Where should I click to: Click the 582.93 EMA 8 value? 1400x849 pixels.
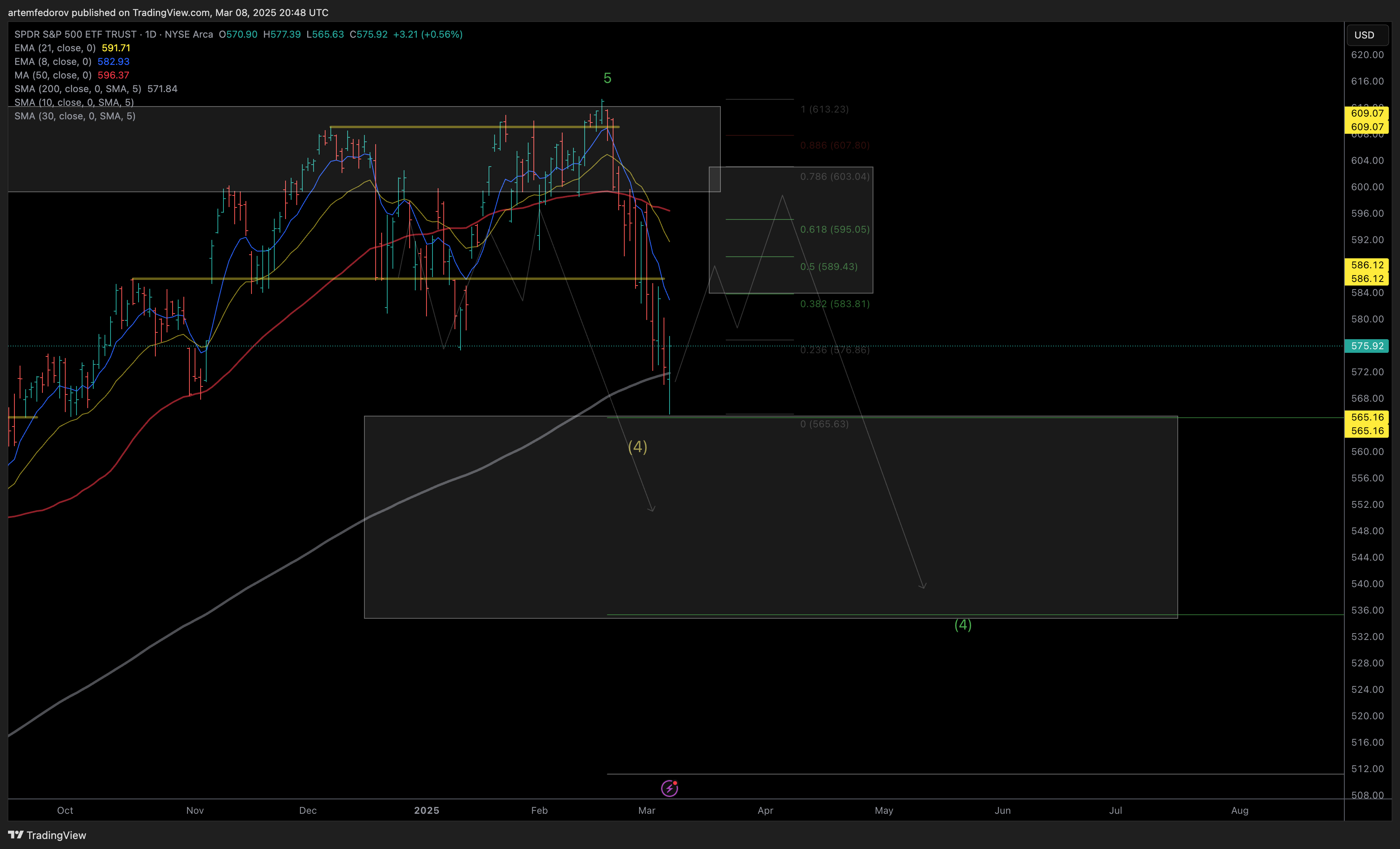pyautogui.click(x=114, y=61)
